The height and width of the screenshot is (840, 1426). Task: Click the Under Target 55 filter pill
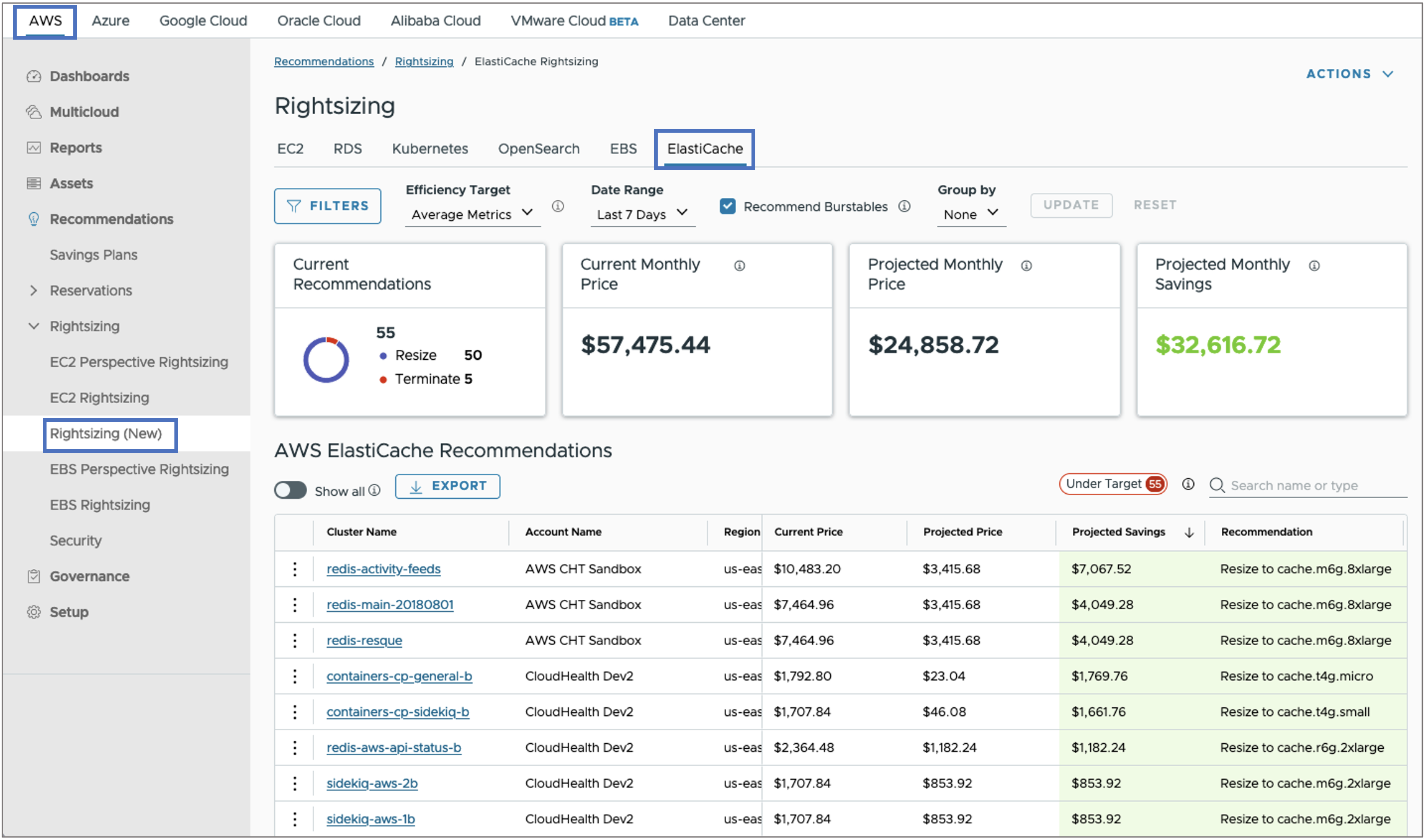1113,484
